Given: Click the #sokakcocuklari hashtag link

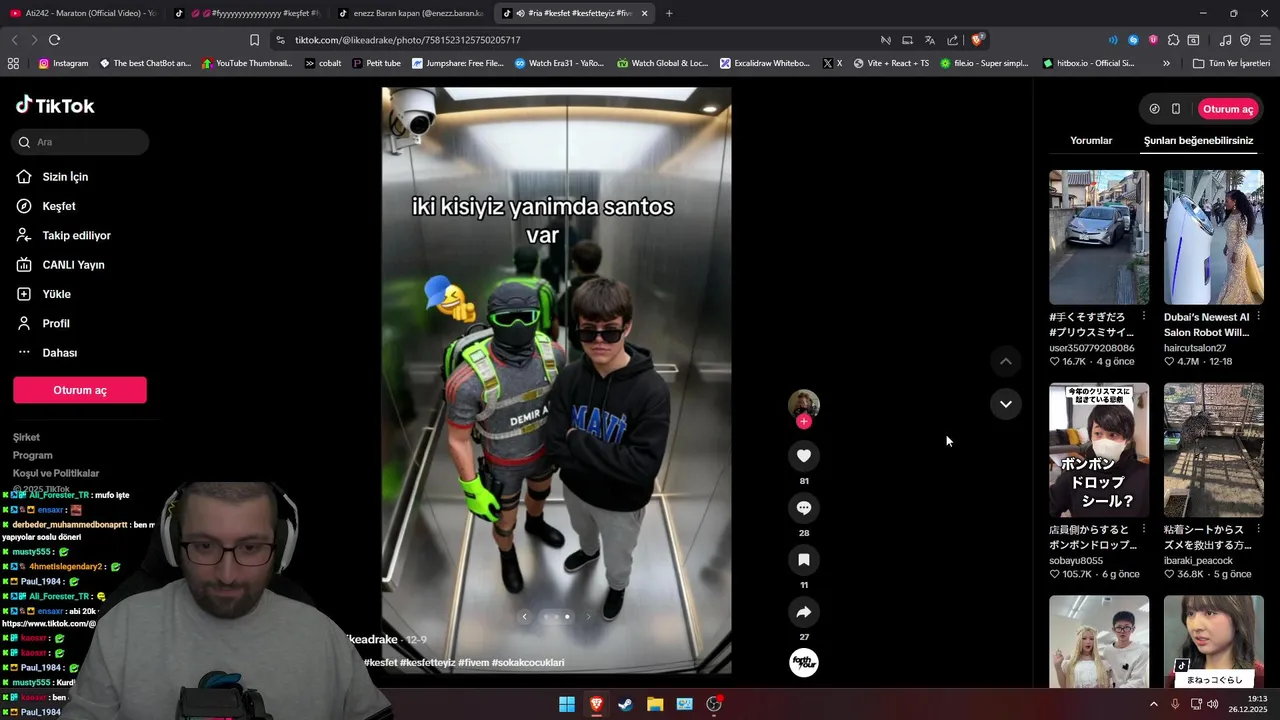Looking at the screenshot, I should pyautogui.click(x=528, y=662).
